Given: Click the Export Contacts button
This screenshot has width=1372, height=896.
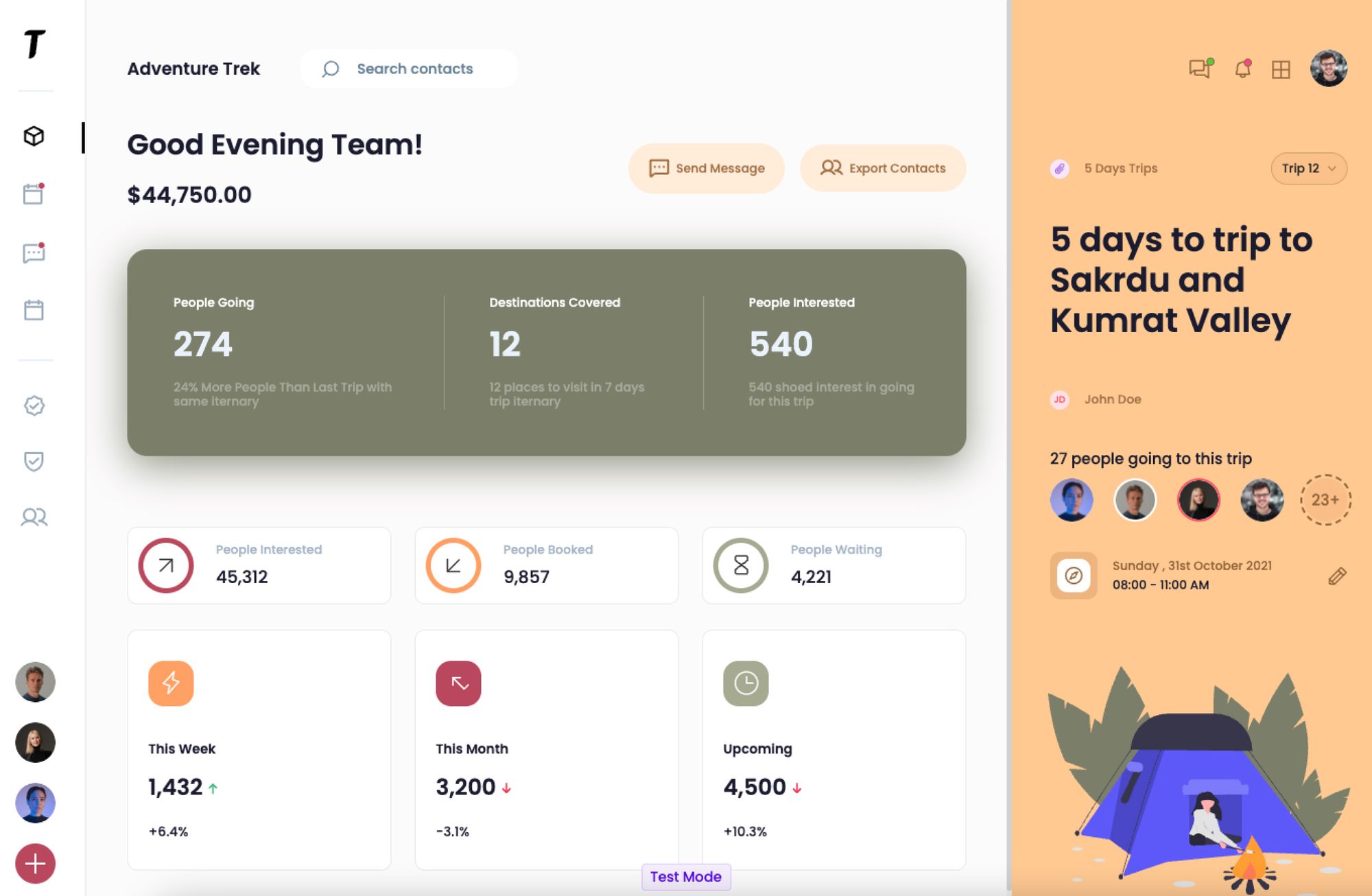Looking at the screenshot, I should pos(883,168).
